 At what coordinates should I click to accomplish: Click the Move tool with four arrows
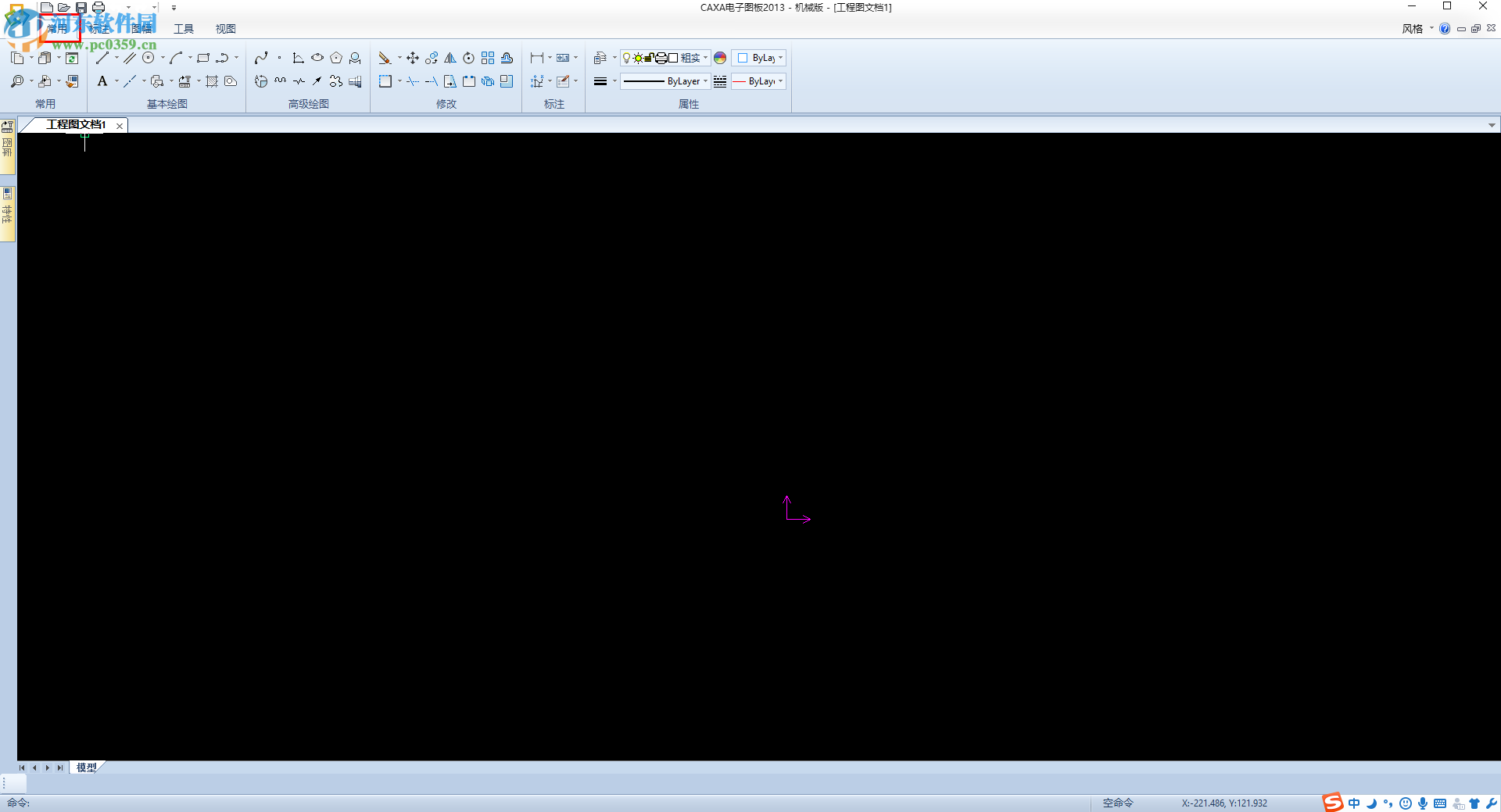[x=413, y=58]
